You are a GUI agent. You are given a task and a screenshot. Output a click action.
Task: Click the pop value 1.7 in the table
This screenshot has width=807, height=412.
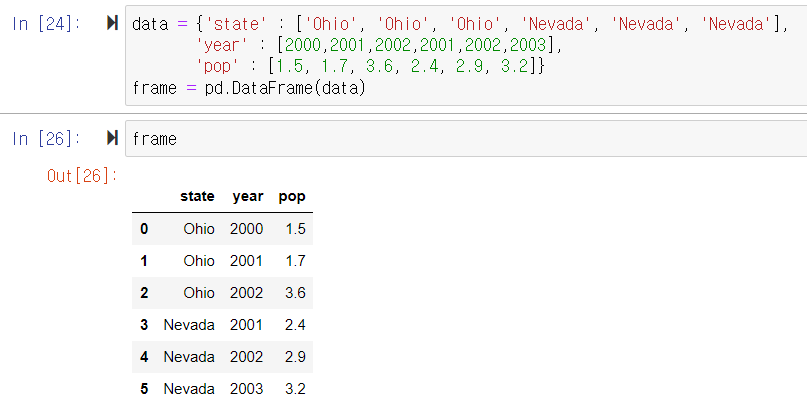click(295, 261)
